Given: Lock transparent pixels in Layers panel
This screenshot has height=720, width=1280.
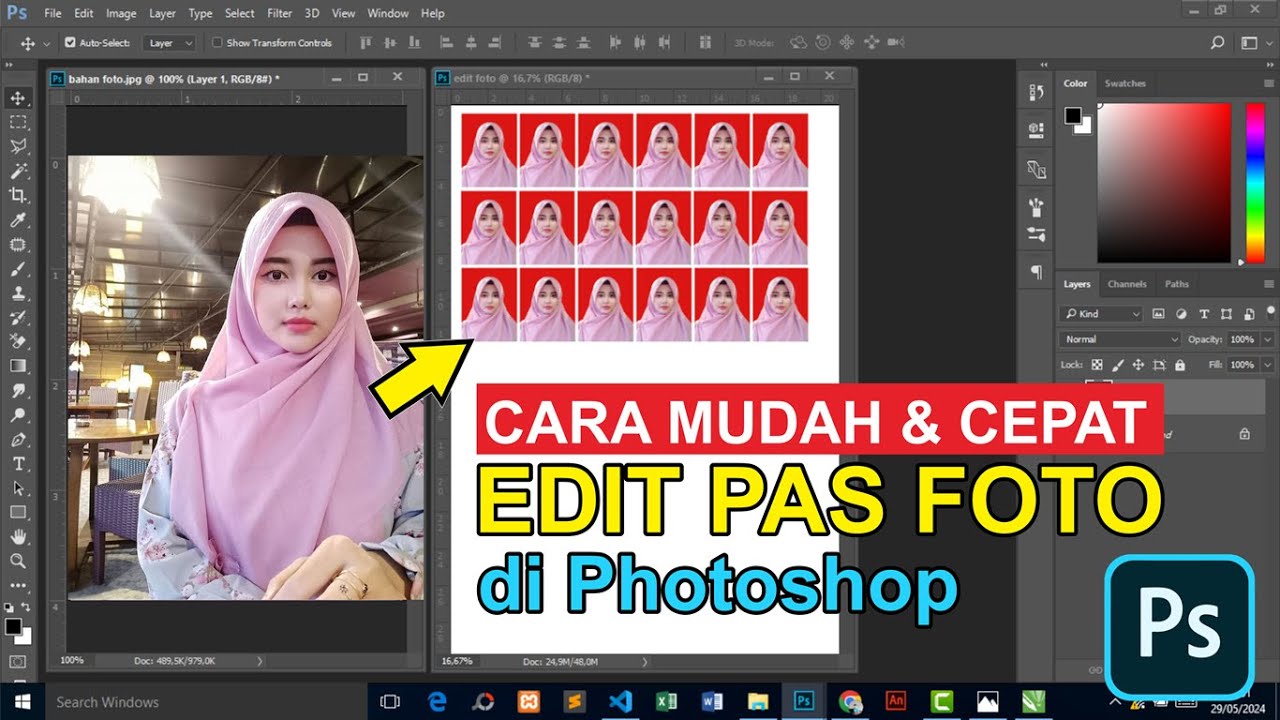Looking at the screenshot, I should [1097, 365].
